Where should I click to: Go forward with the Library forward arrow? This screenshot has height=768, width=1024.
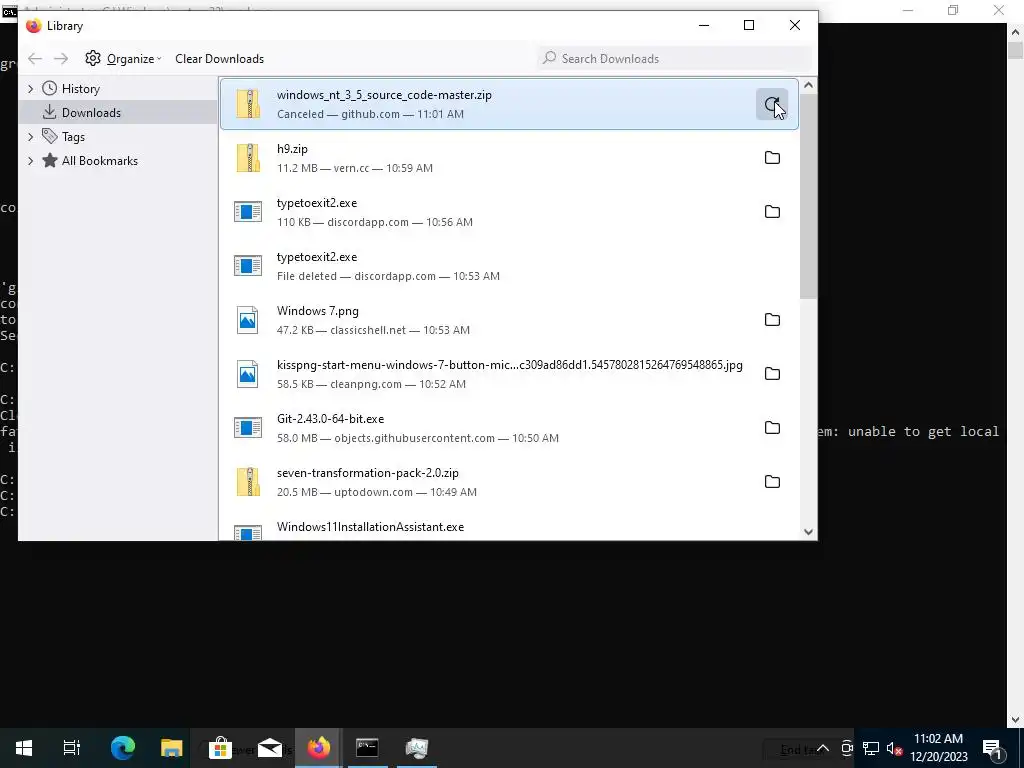pos(61,59)
